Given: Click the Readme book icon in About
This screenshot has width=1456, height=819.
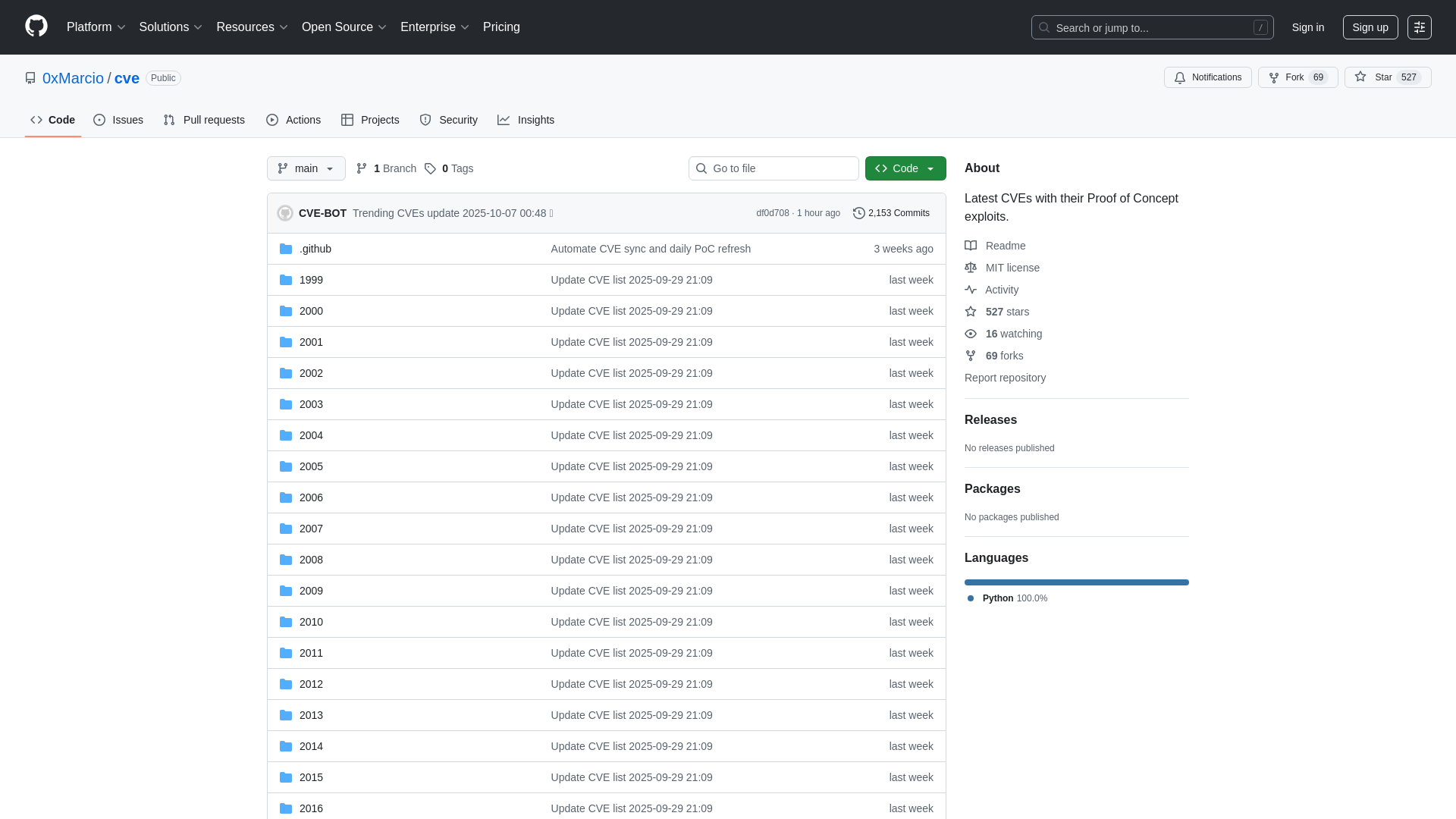Looking at the screenshot, I should click(x=971, y=245).
